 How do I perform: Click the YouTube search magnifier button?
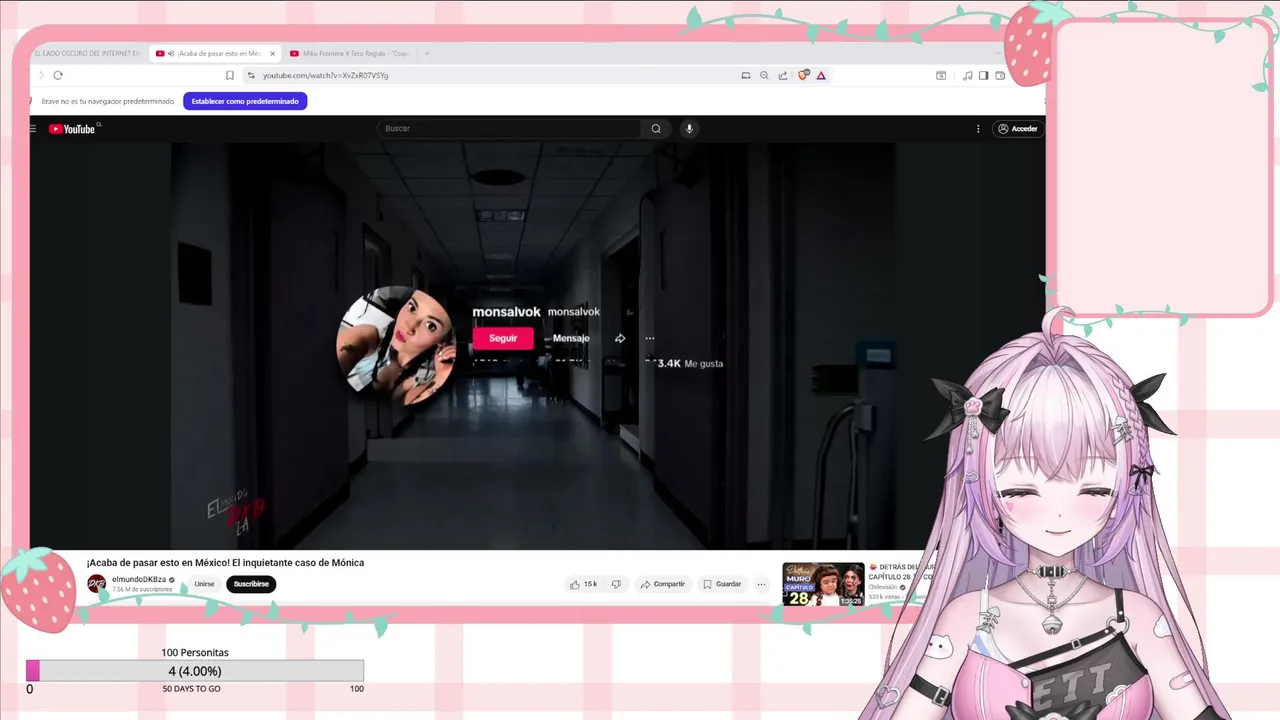click(656, 128)
